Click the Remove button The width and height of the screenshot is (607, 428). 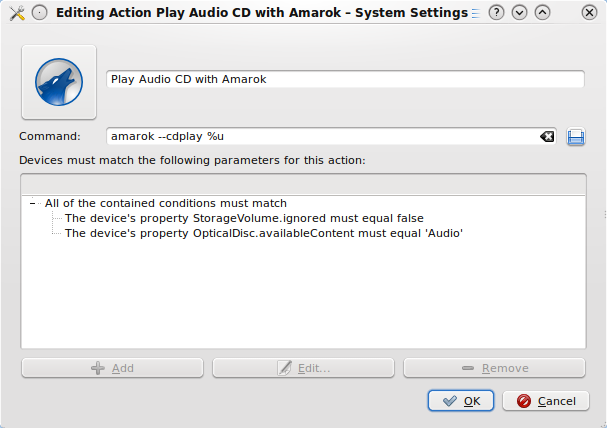point(494,368)
